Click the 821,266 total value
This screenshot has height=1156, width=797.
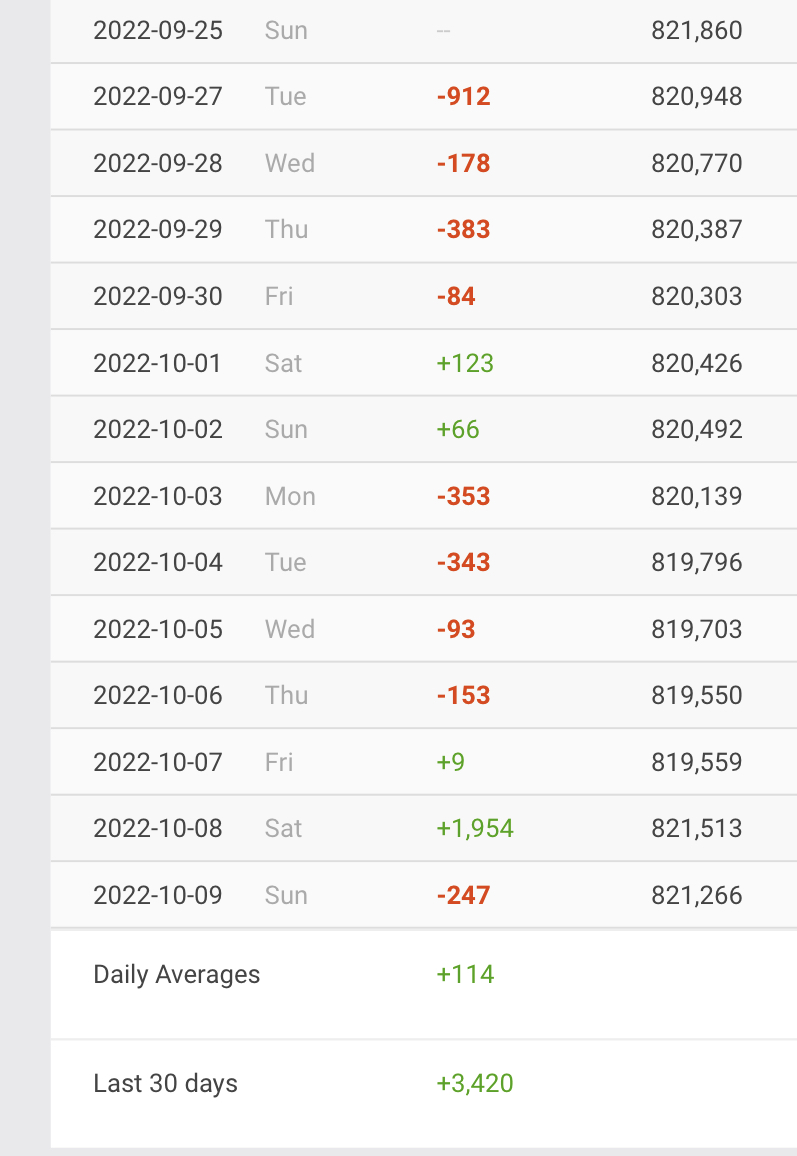click(x=697, y=895)
